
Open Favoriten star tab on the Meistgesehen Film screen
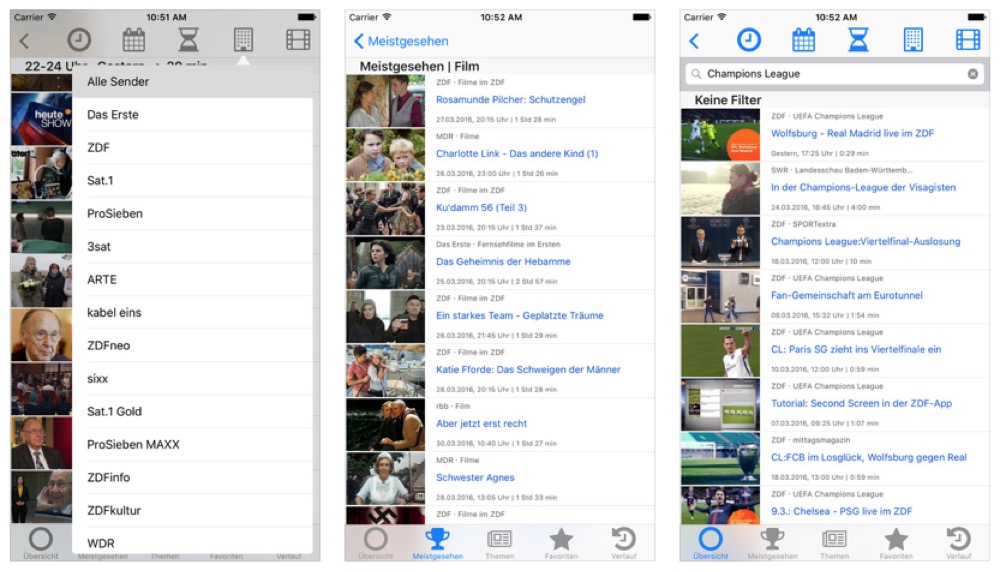[561, 541]
